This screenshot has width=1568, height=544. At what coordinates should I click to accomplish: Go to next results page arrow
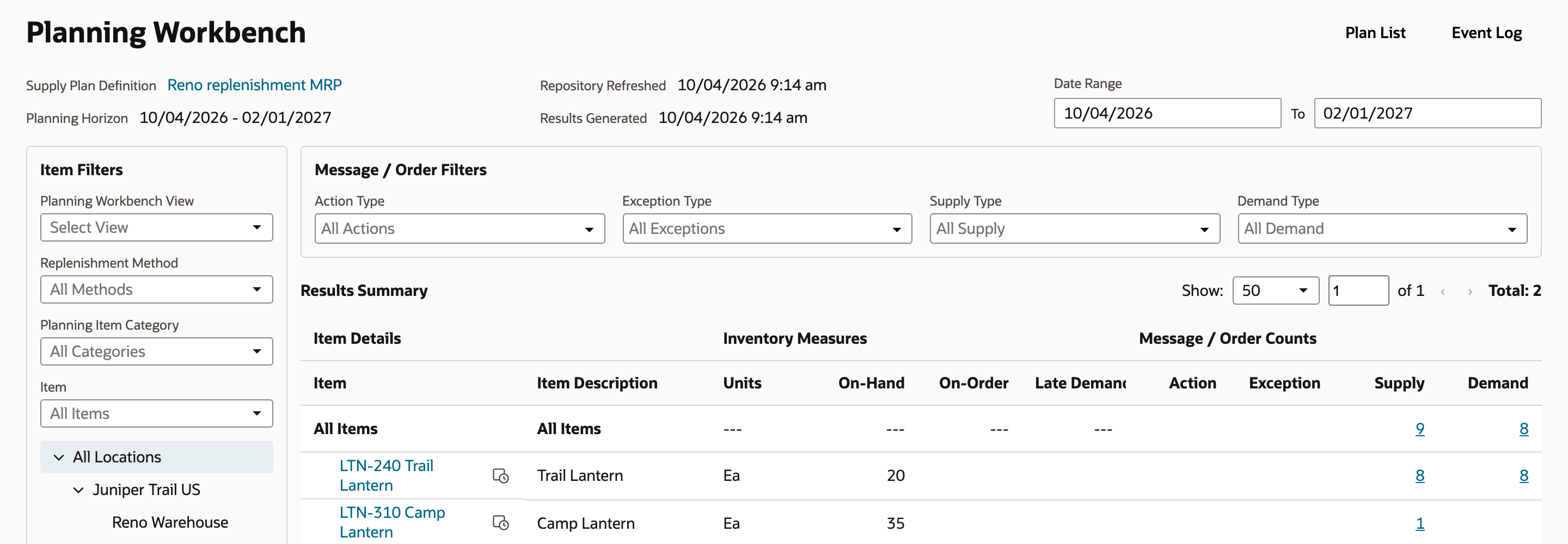tap(1470, 292)
